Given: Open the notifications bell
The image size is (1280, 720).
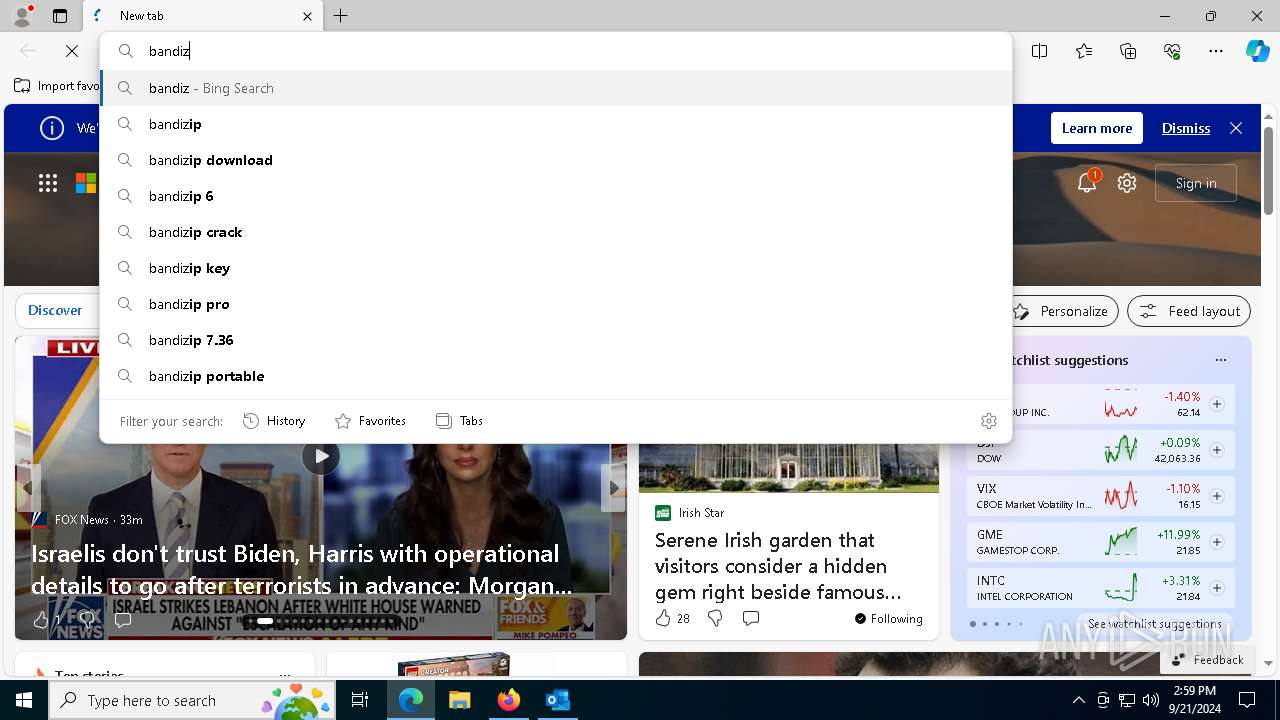Looking at the screenshot, I should pos(1087,182).
